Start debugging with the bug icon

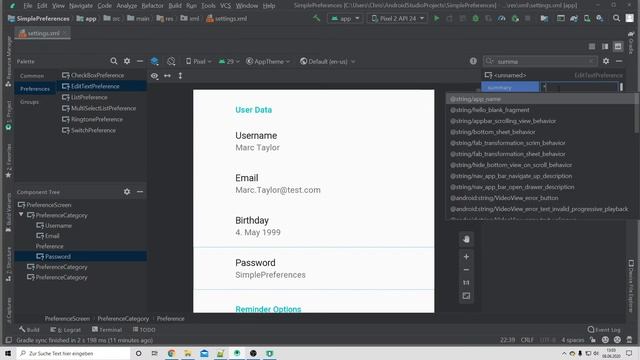click(x=476, y=18)
